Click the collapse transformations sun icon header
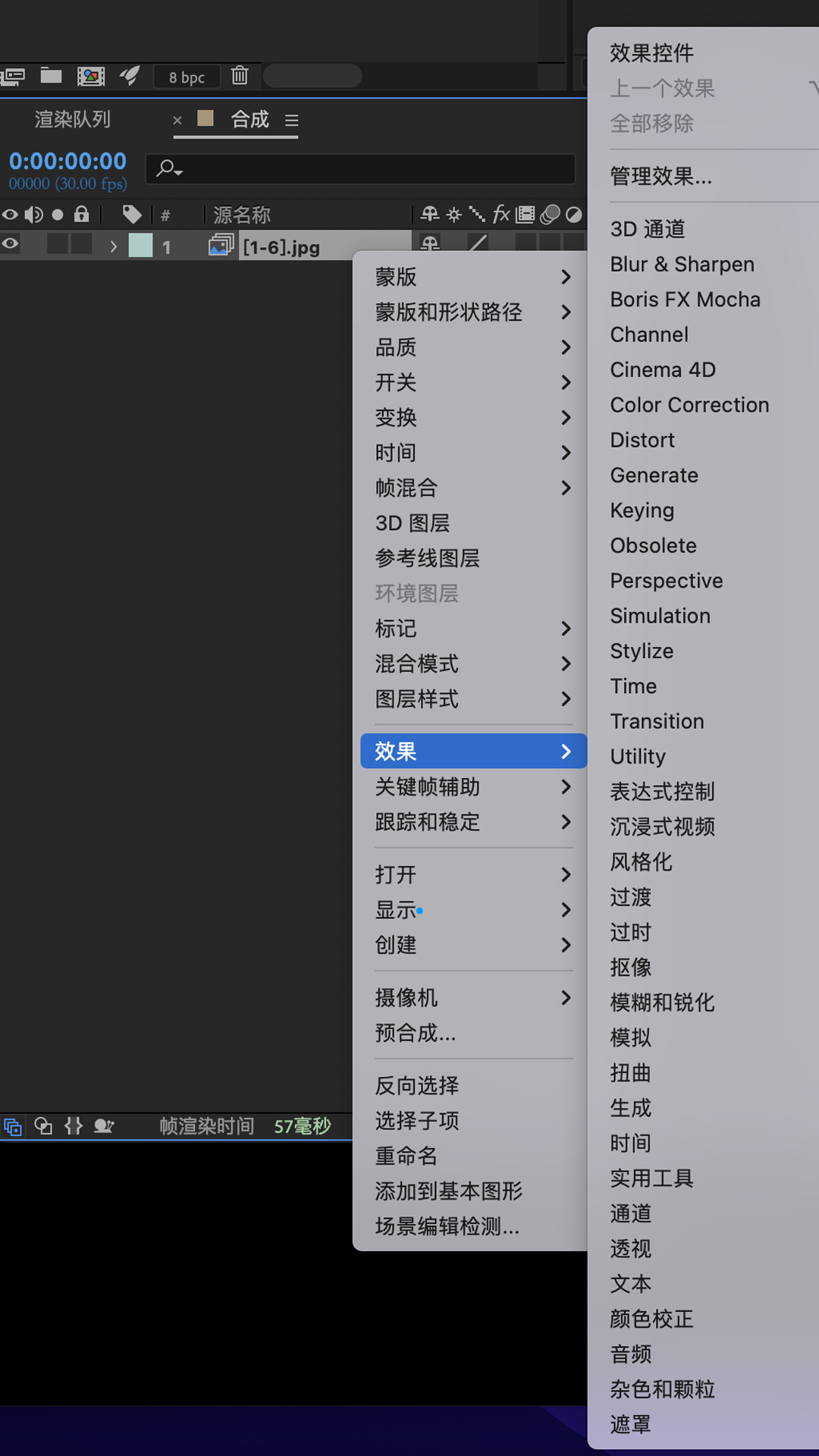 click(454, 215)
